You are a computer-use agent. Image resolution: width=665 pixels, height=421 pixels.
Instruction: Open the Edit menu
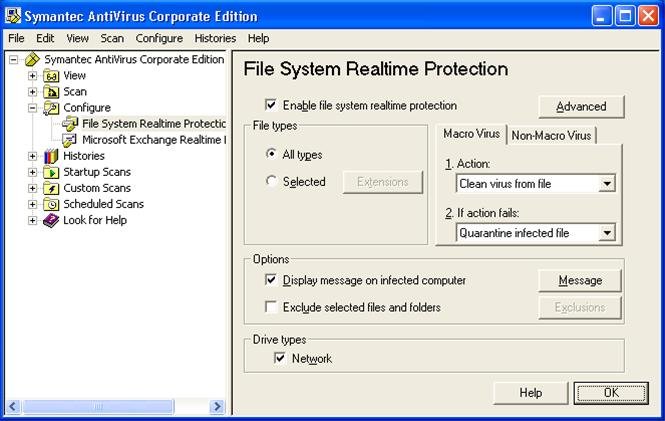click(x=45, y=39)
